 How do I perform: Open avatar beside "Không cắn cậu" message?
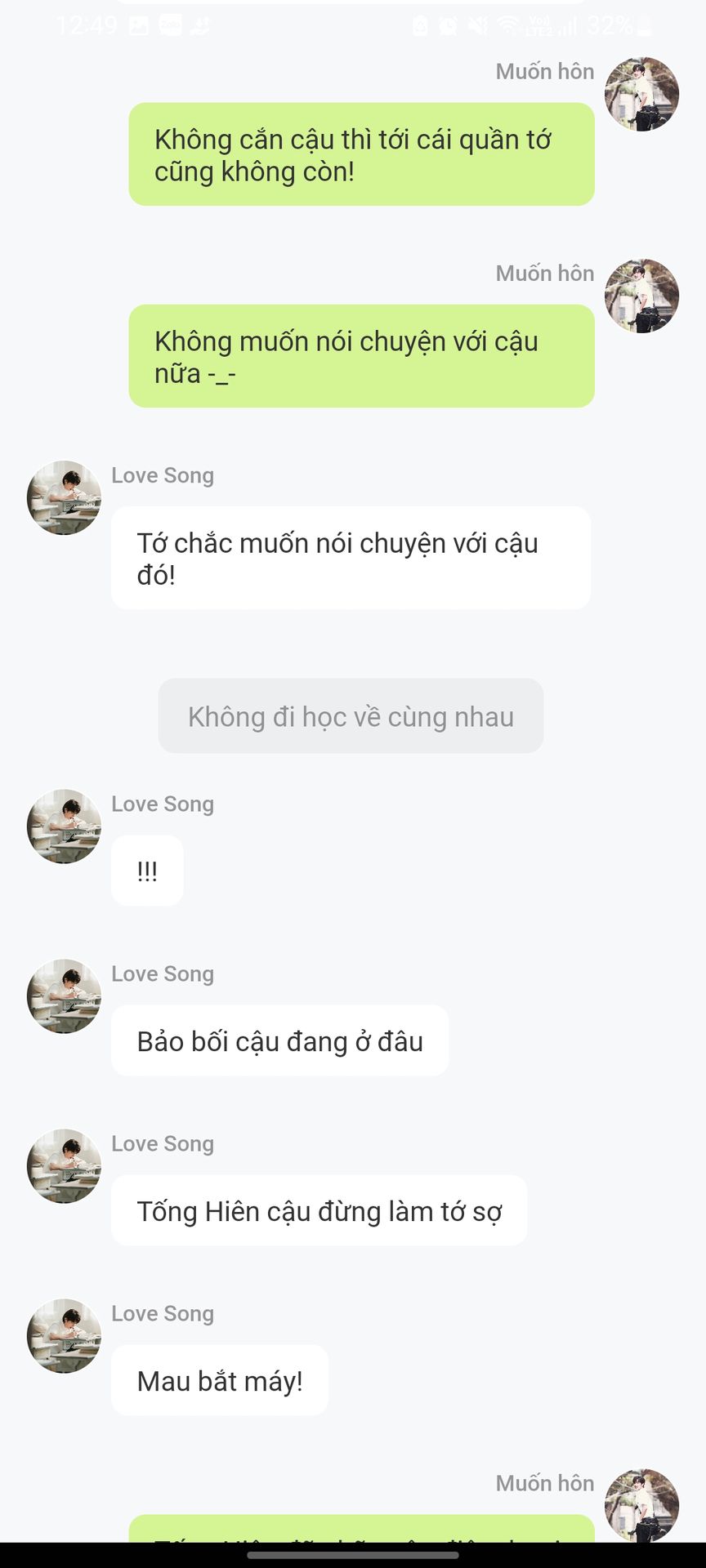click(641, 94)
